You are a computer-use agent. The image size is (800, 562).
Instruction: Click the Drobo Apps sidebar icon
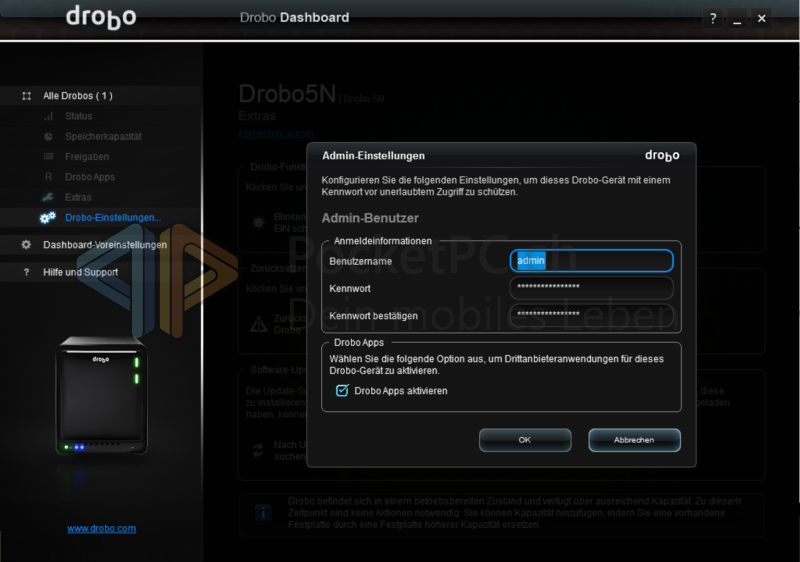pyautogui.click(x=48, y=177)
